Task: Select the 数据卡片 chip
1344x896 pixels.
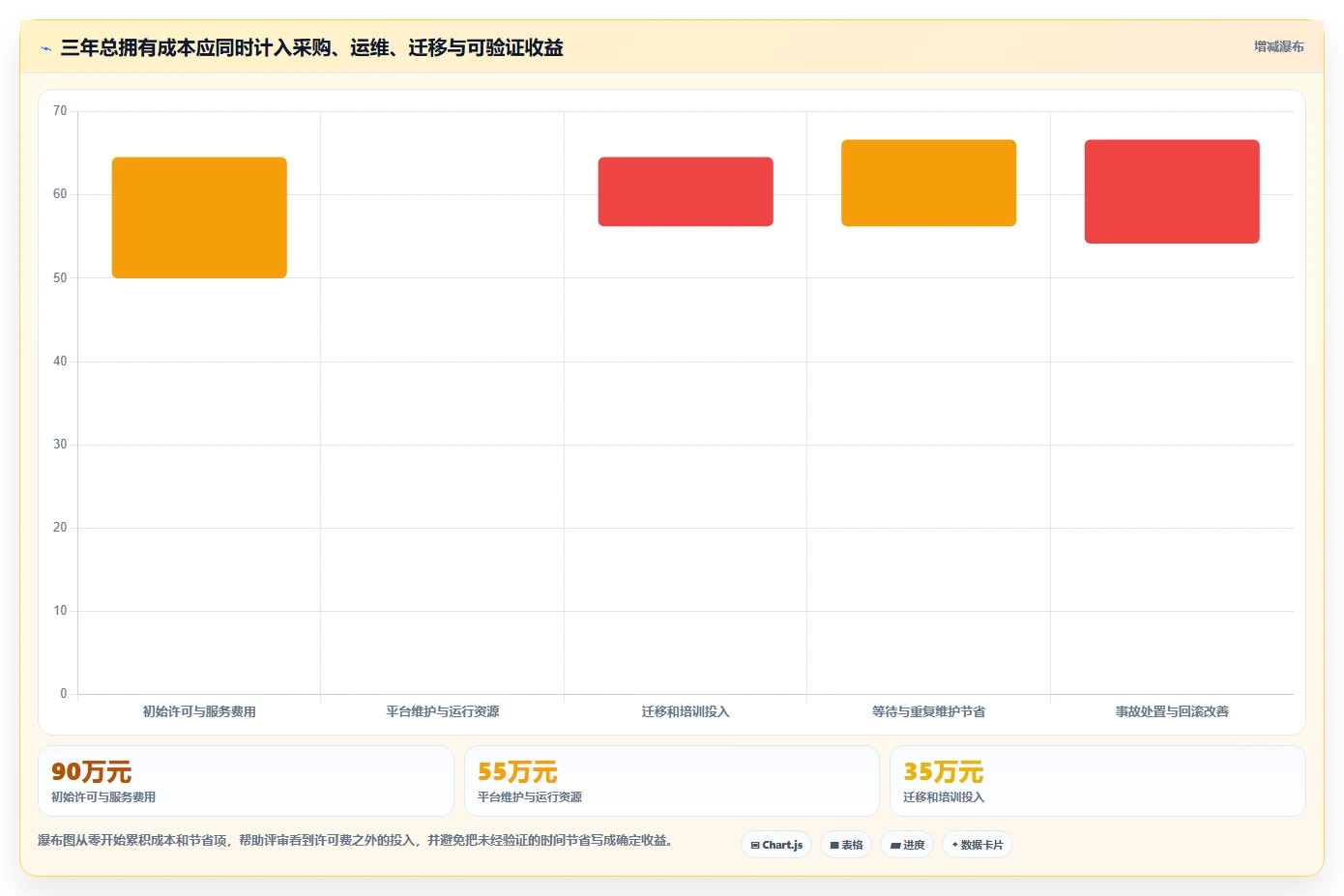Action: tap(978, 845)
